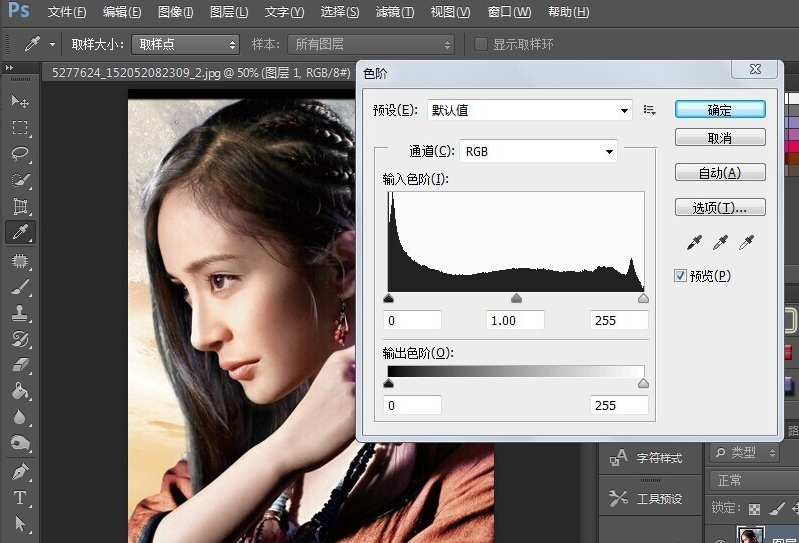
Task: Select the 5277624_152052082309_2.jpg document tab
Action: (x=201, y=73)
